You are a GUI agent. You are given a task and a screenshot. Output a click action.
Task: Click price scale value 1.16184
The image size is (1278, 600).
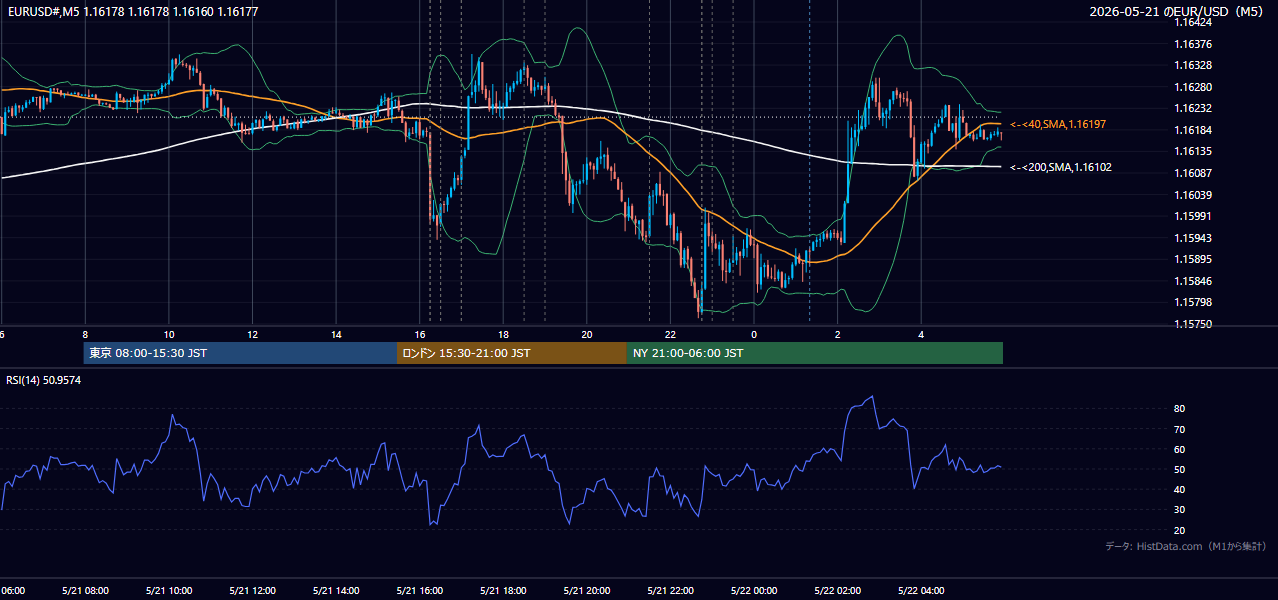[1192, 130]
